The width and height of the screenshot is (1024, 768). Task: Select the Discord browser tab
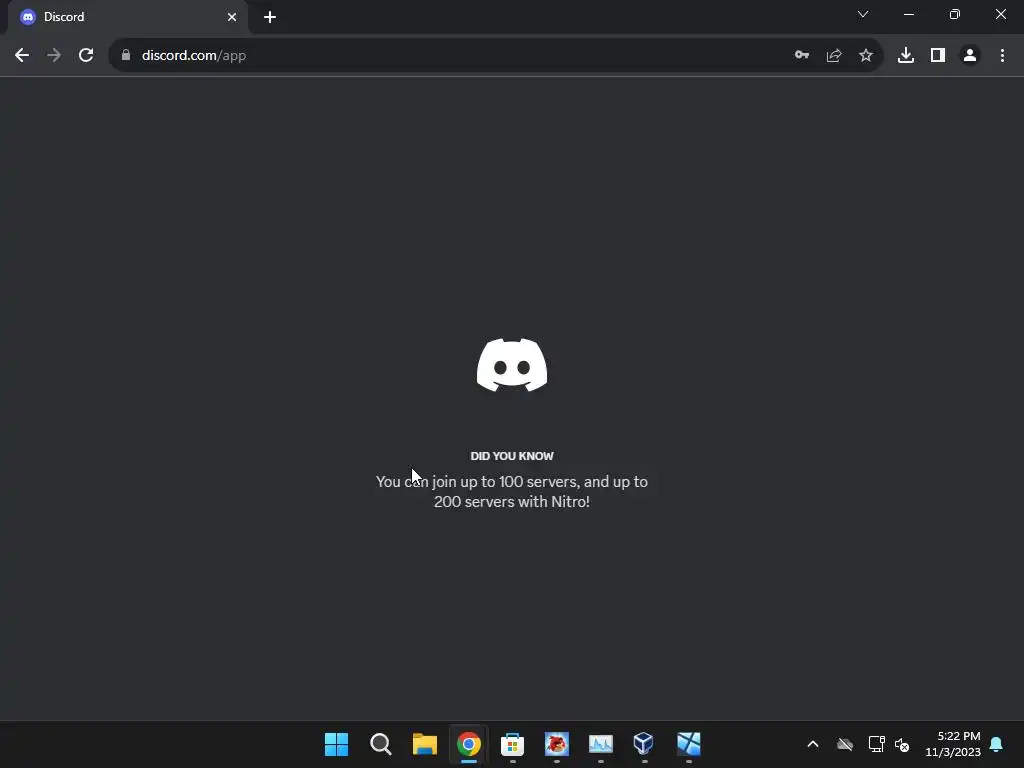[128, 17]
